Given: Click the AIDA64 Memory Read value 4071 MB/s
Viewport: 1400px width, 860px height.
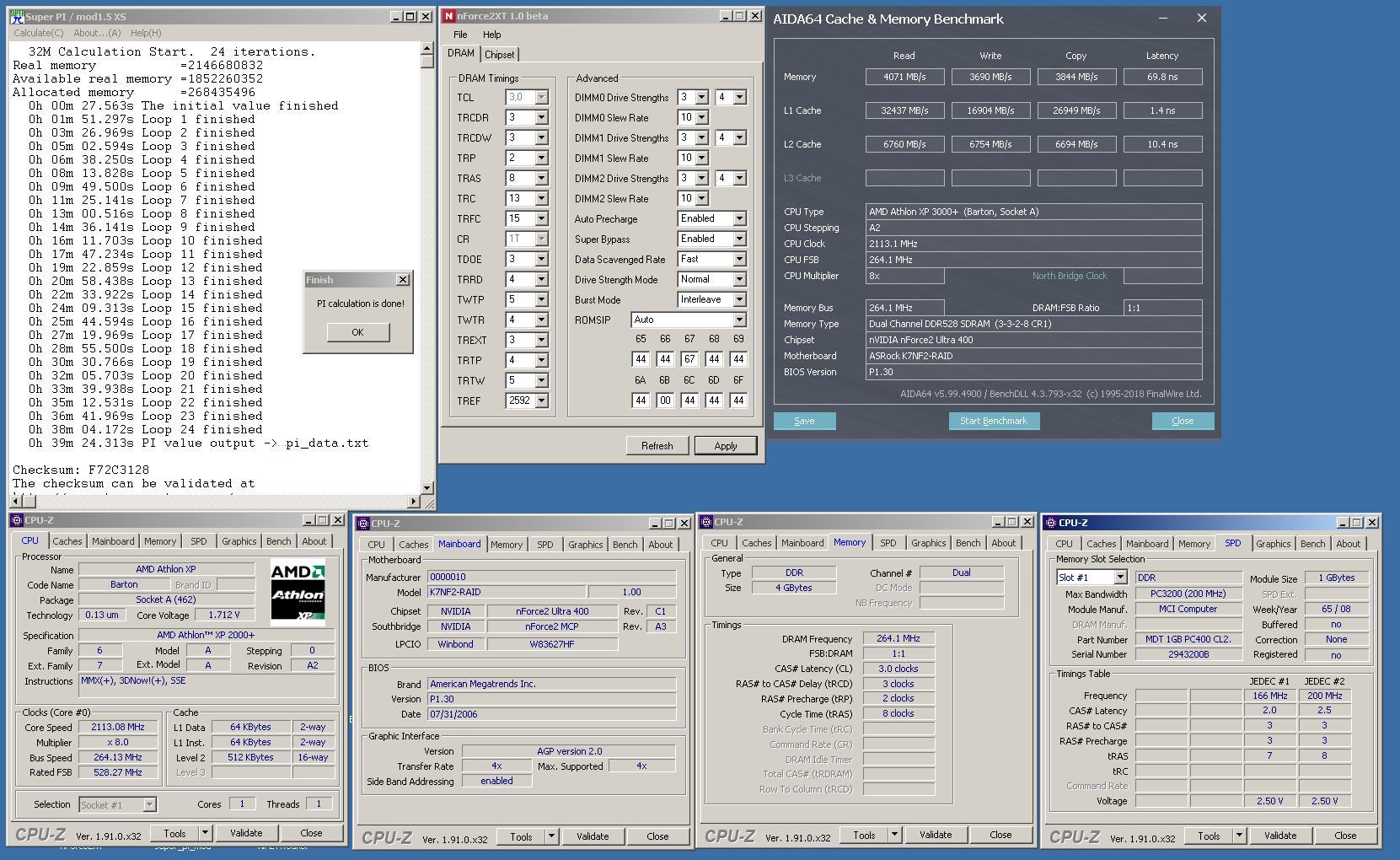Looking at the screenshot, I should point(904,77).
